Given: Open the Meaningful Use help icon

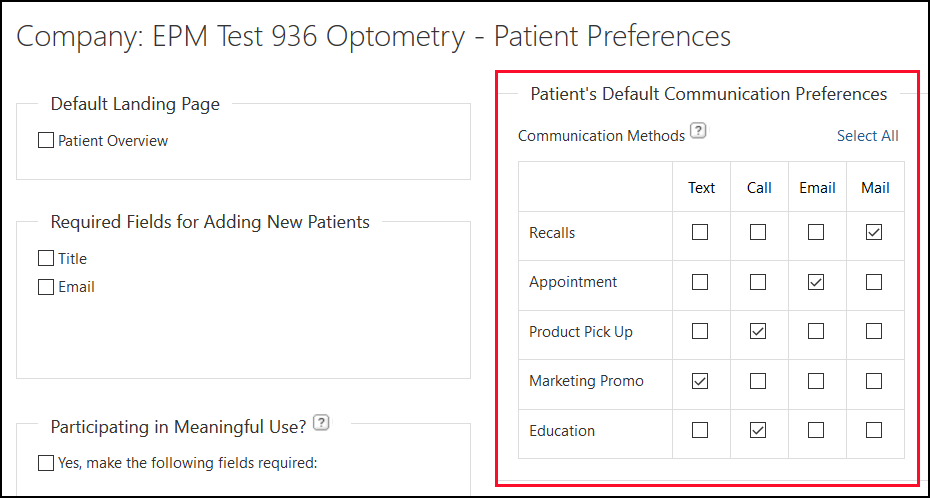Looking at the screenshot, I should pos(321,423).
